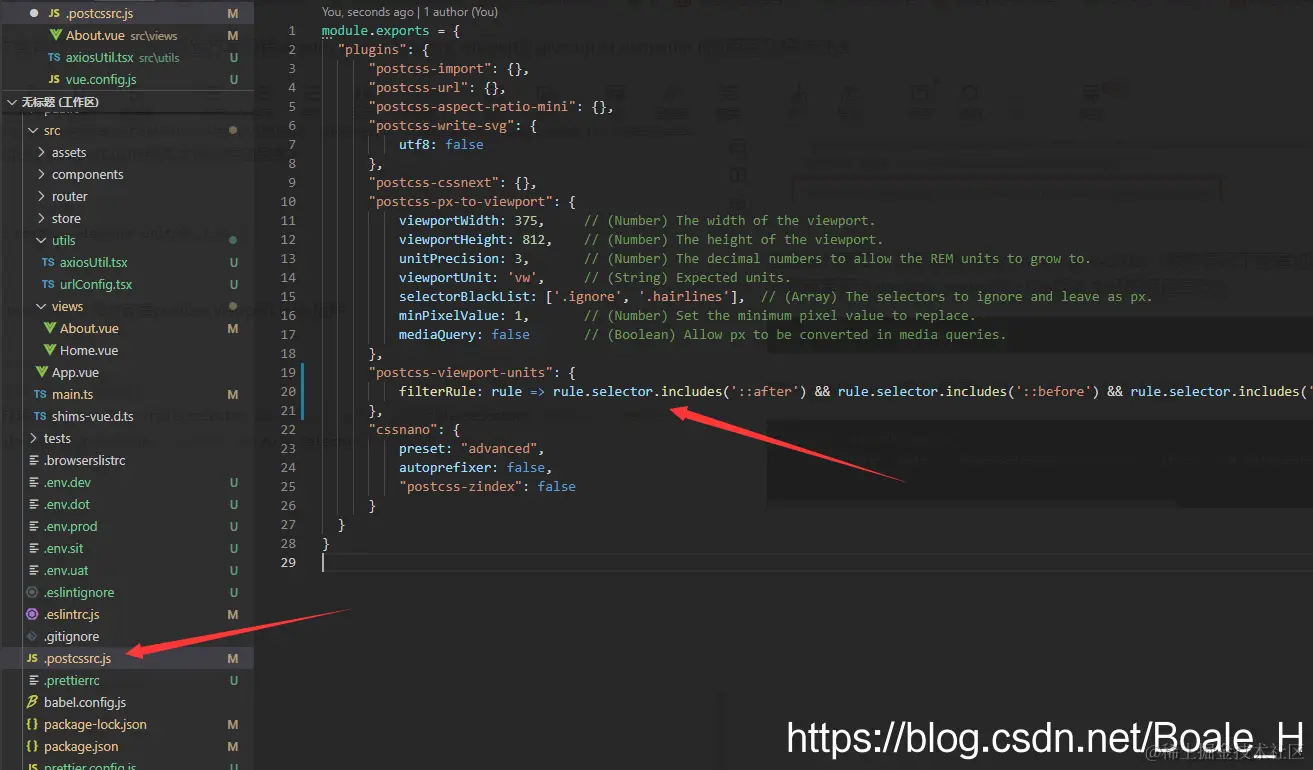
Task: Click the "cssnano": { line
Action: point(414,429)
